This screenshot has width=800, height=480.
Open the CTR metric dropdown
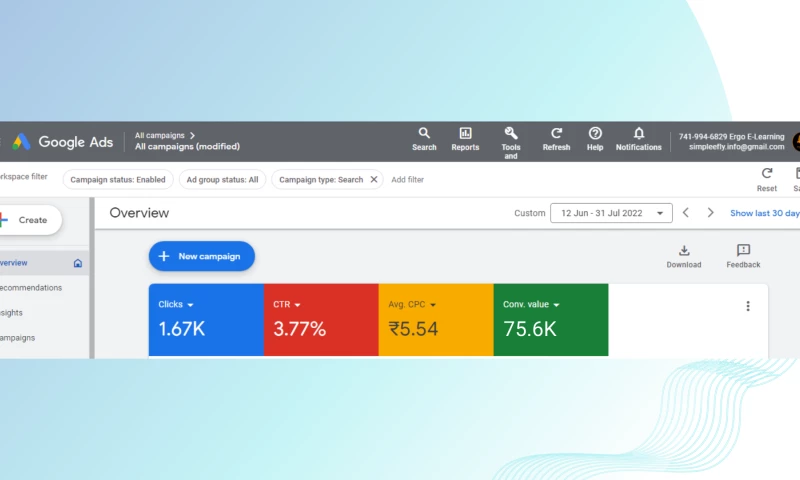[x=287, y=305]
